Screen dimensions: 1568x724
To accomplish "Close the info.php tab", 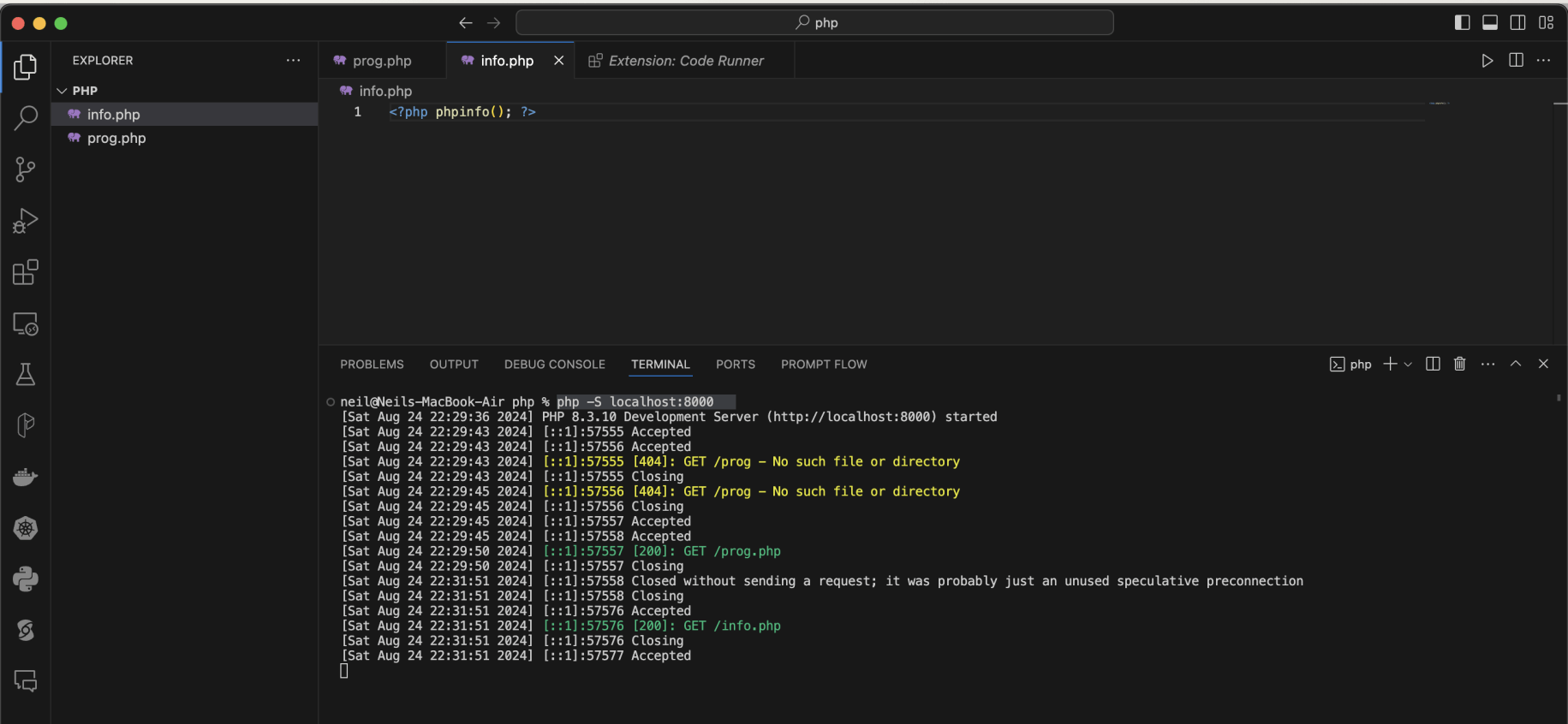I will click(558, 61).
